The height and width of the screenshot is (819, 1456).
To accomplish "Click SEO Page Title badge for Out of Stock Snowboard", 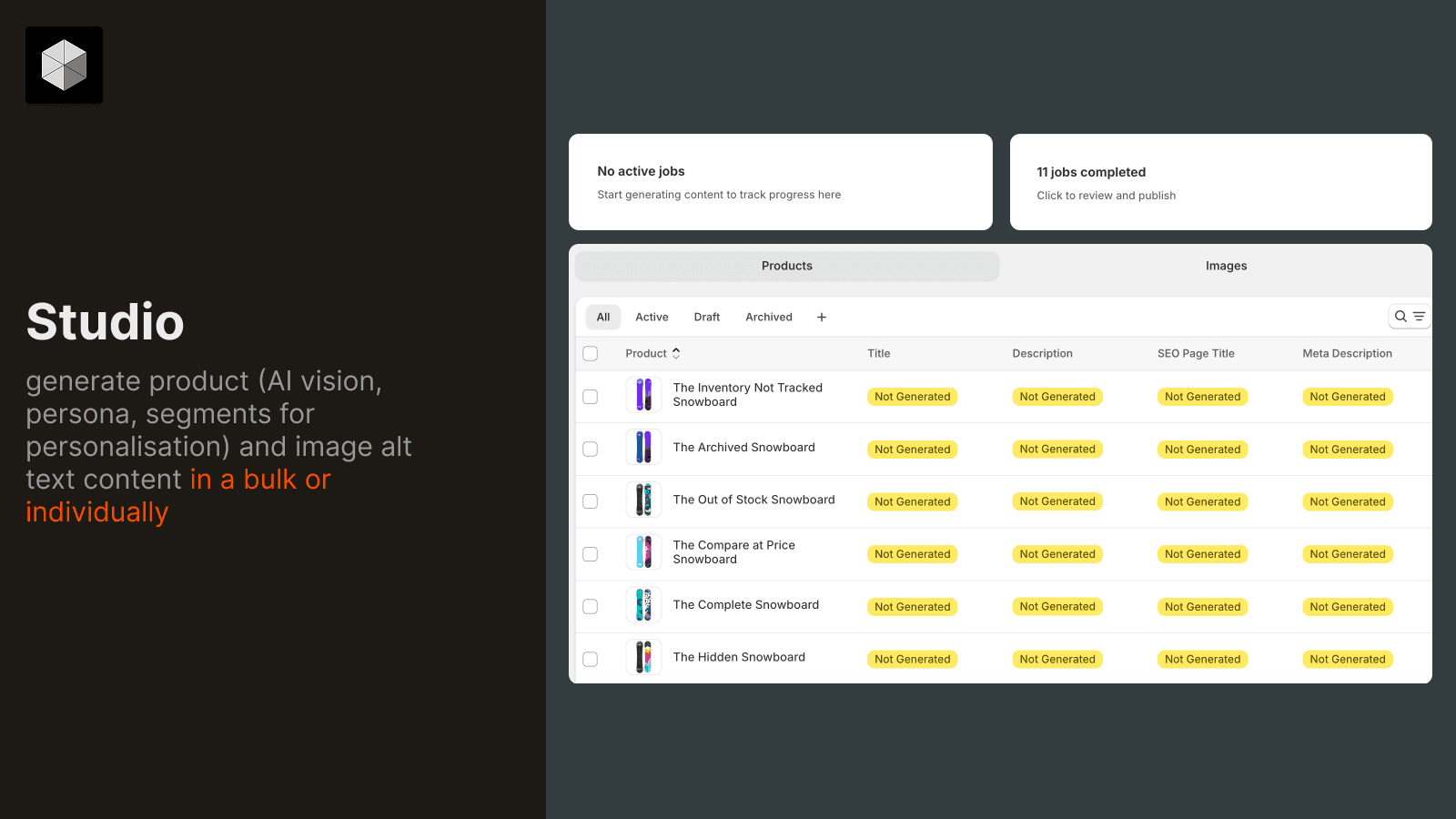I will click(x=1203, y=501).
